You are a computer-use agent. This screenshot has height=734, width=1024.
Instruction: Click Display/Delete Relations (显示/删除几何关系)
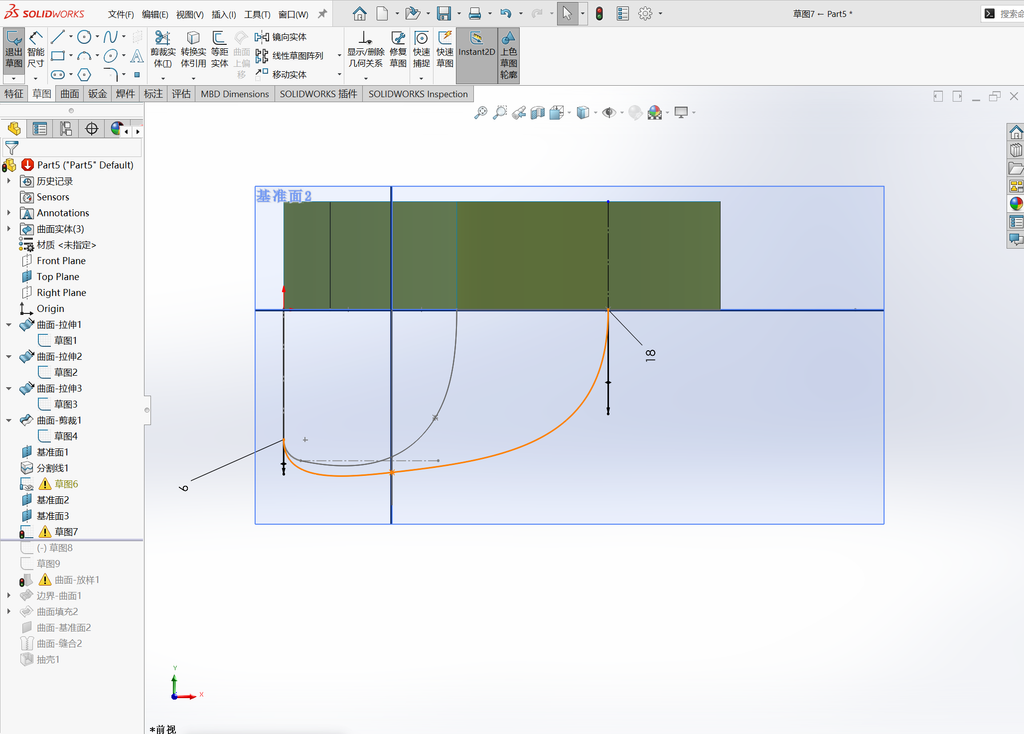365,49
